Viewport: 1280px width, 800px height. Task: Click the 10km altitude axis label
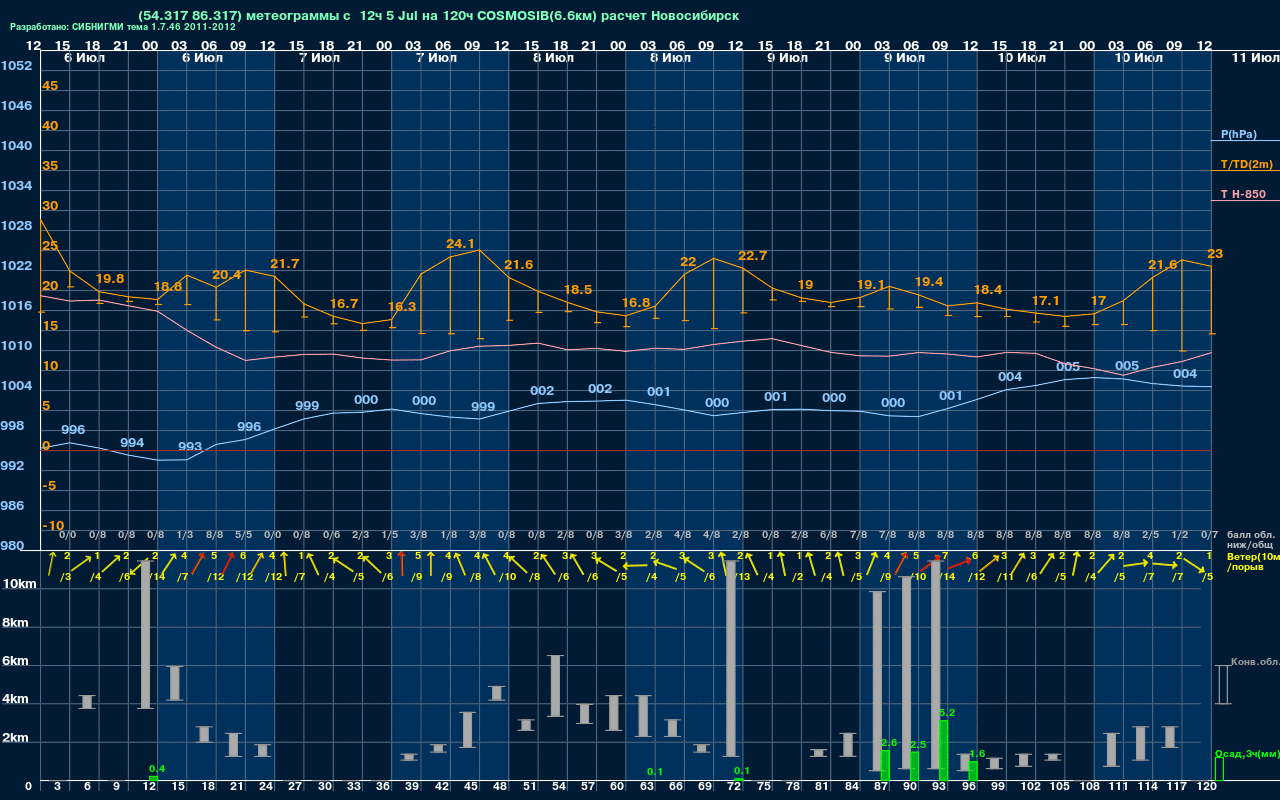pos(19,584)
